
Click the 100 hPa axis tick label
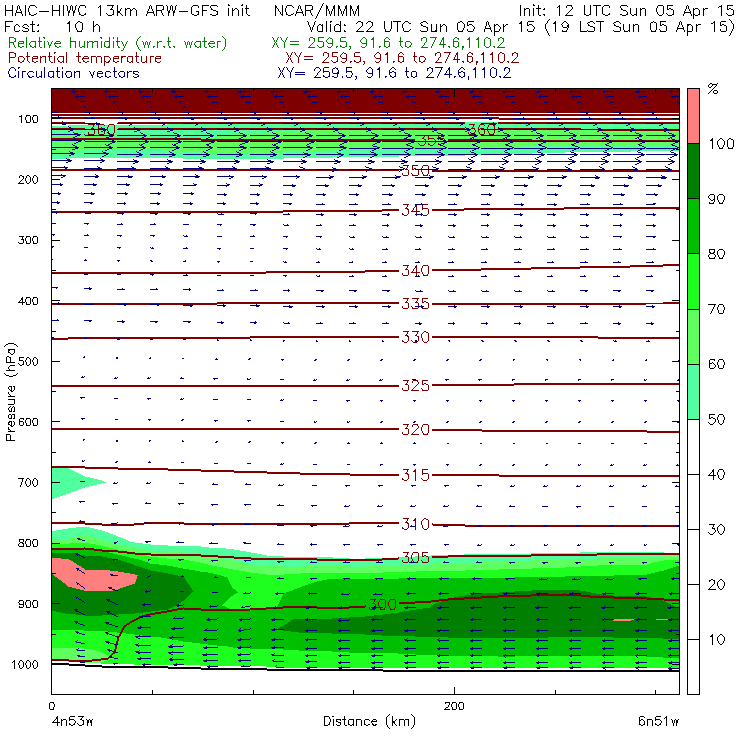(x=28, y=119)
